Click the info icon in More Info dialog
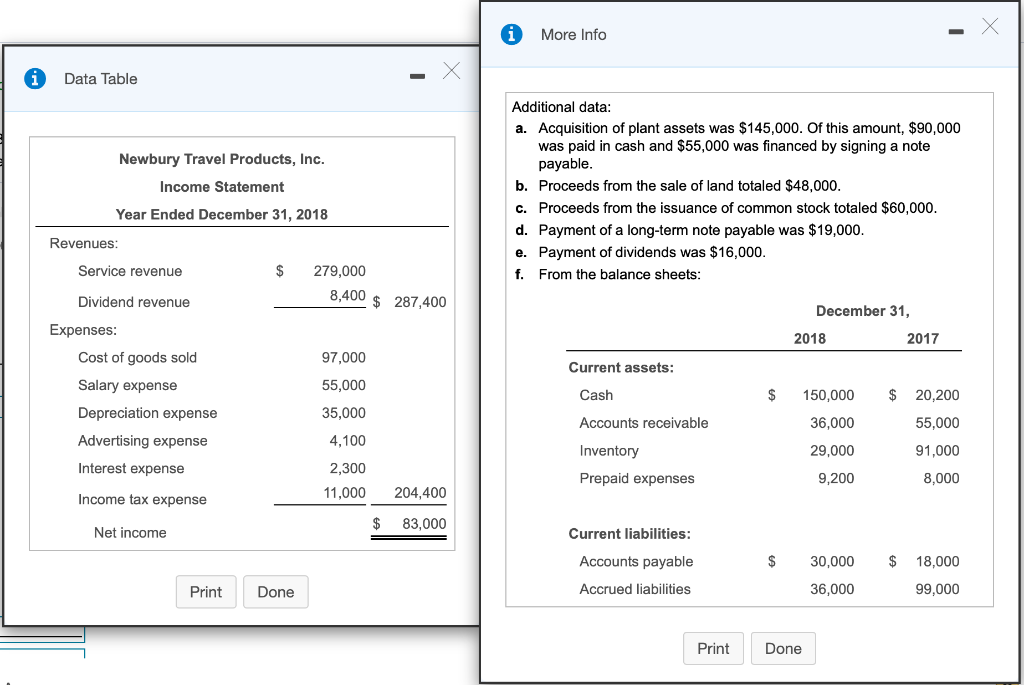This screenshot has height=685, width=1024. click(x=511, y=34)
